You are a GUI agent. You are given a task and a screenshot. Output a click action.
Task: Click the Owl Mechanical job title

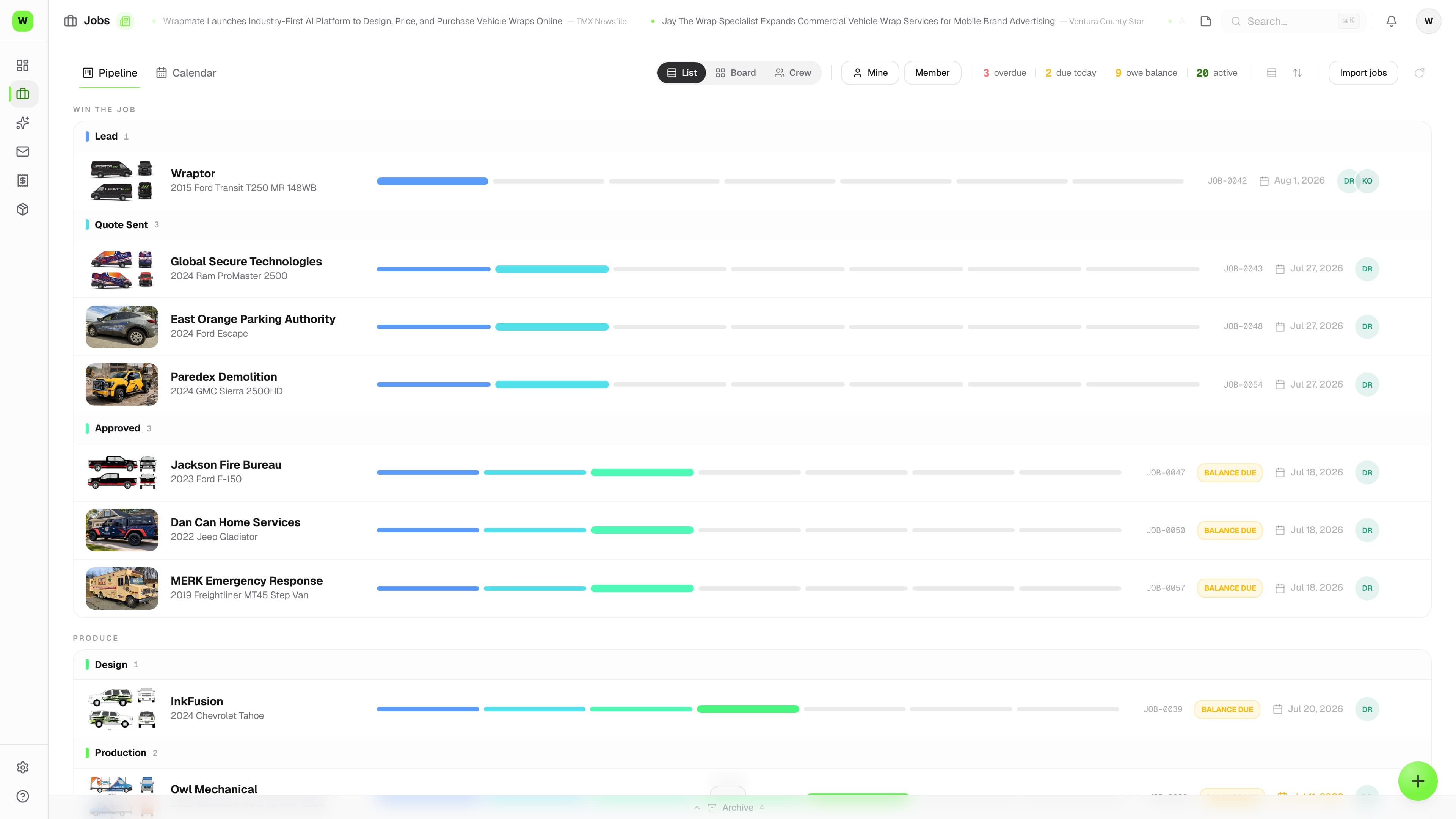click(x=213, y=789)
